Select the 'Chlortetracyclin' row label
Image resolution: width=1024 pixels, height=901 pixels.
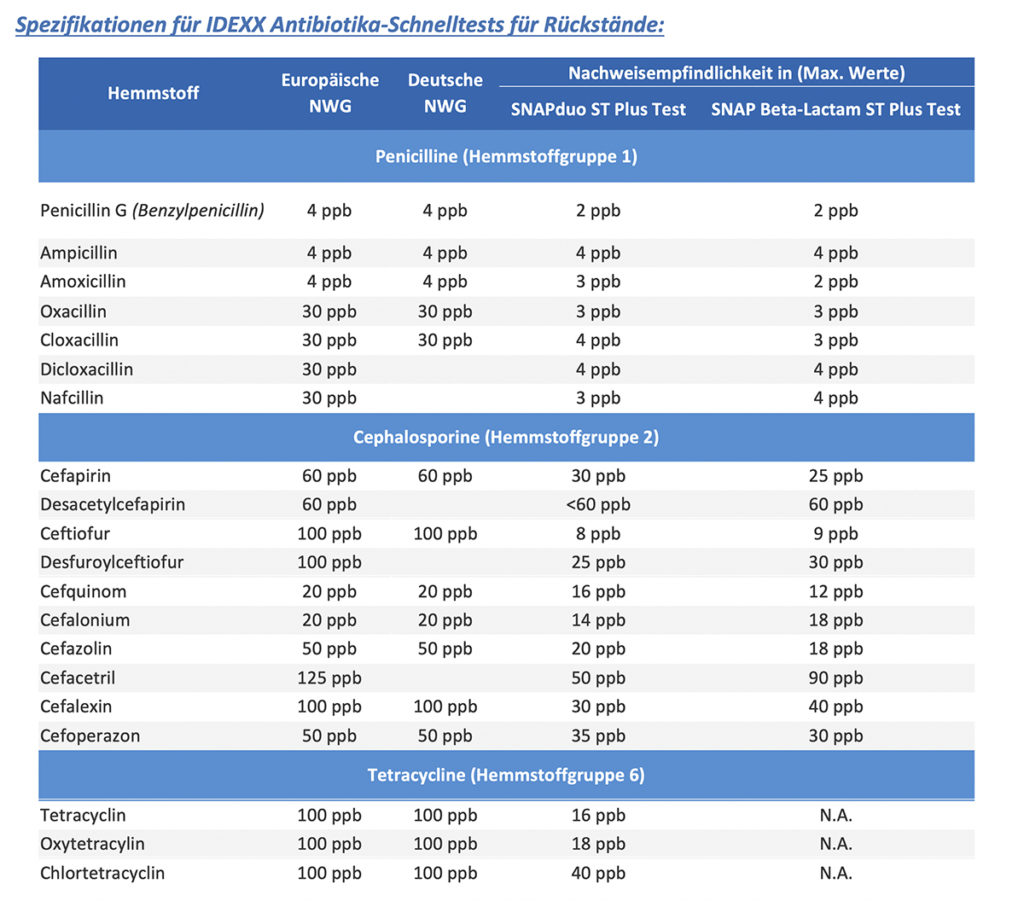(x=102, y=873)
